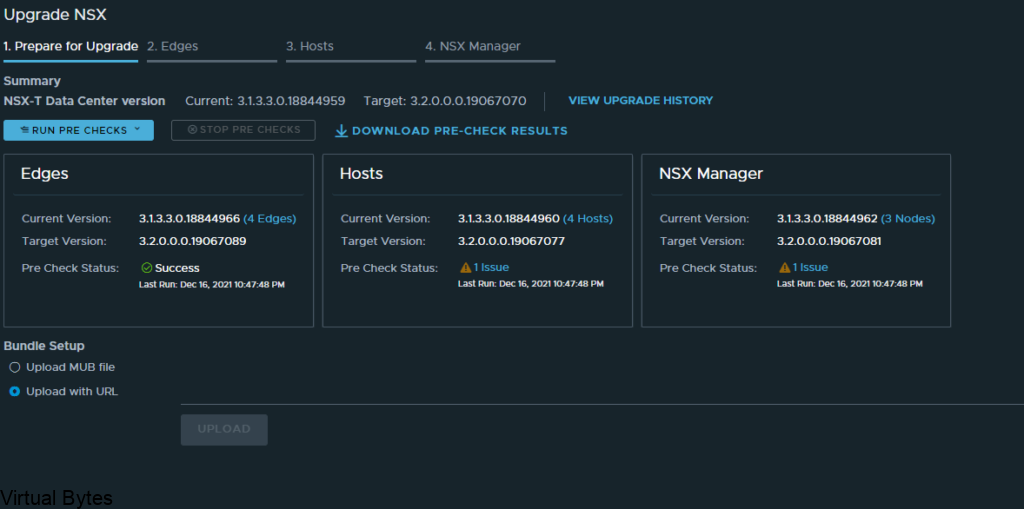Click the NSX Manager card title
The width and height of the screenshot is (1024, 509).
point(711,174)
